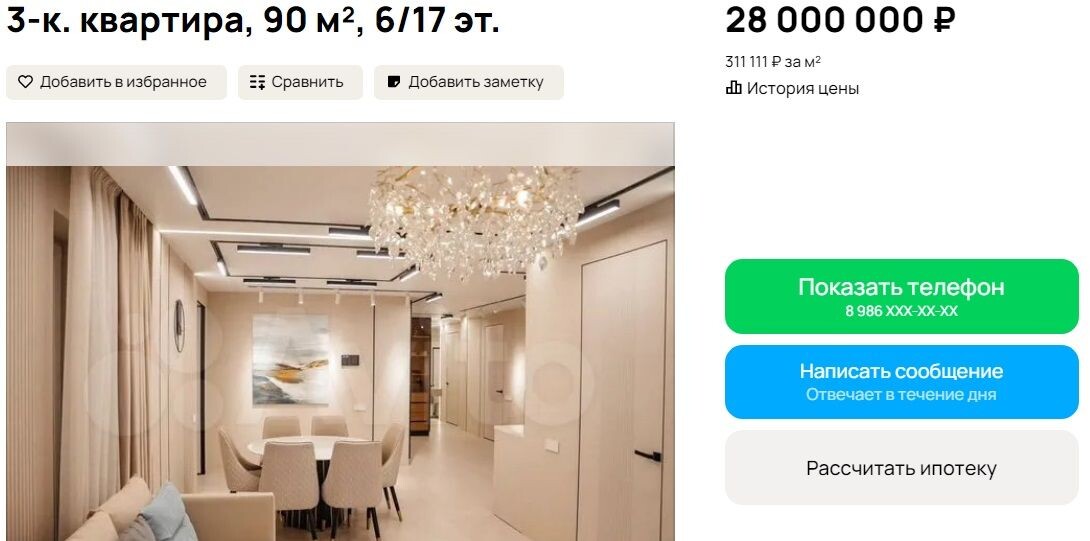Click the sticky note icon
This screenshot has width=1090, height=541.
point(393,82)
